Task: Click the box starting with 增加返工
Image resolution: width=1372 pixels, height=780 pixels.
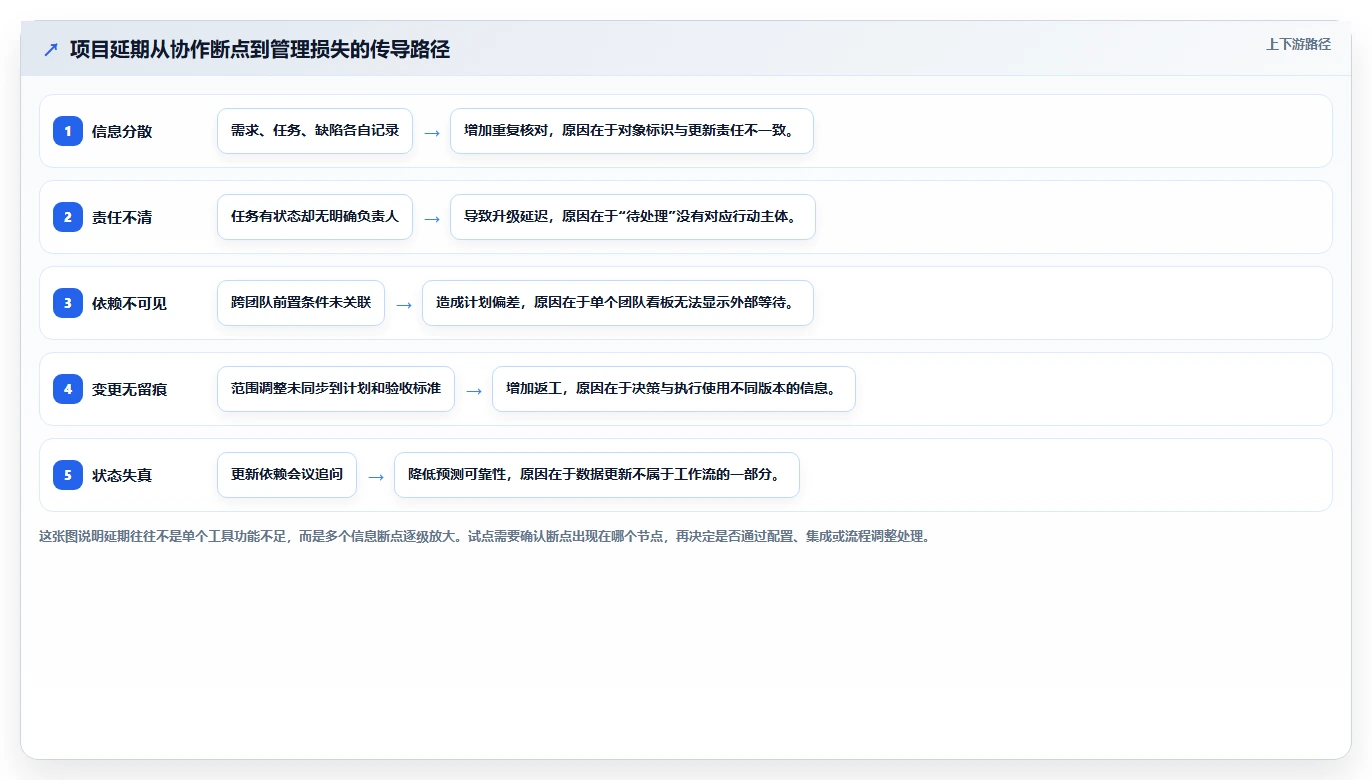Action: (674, 389)
